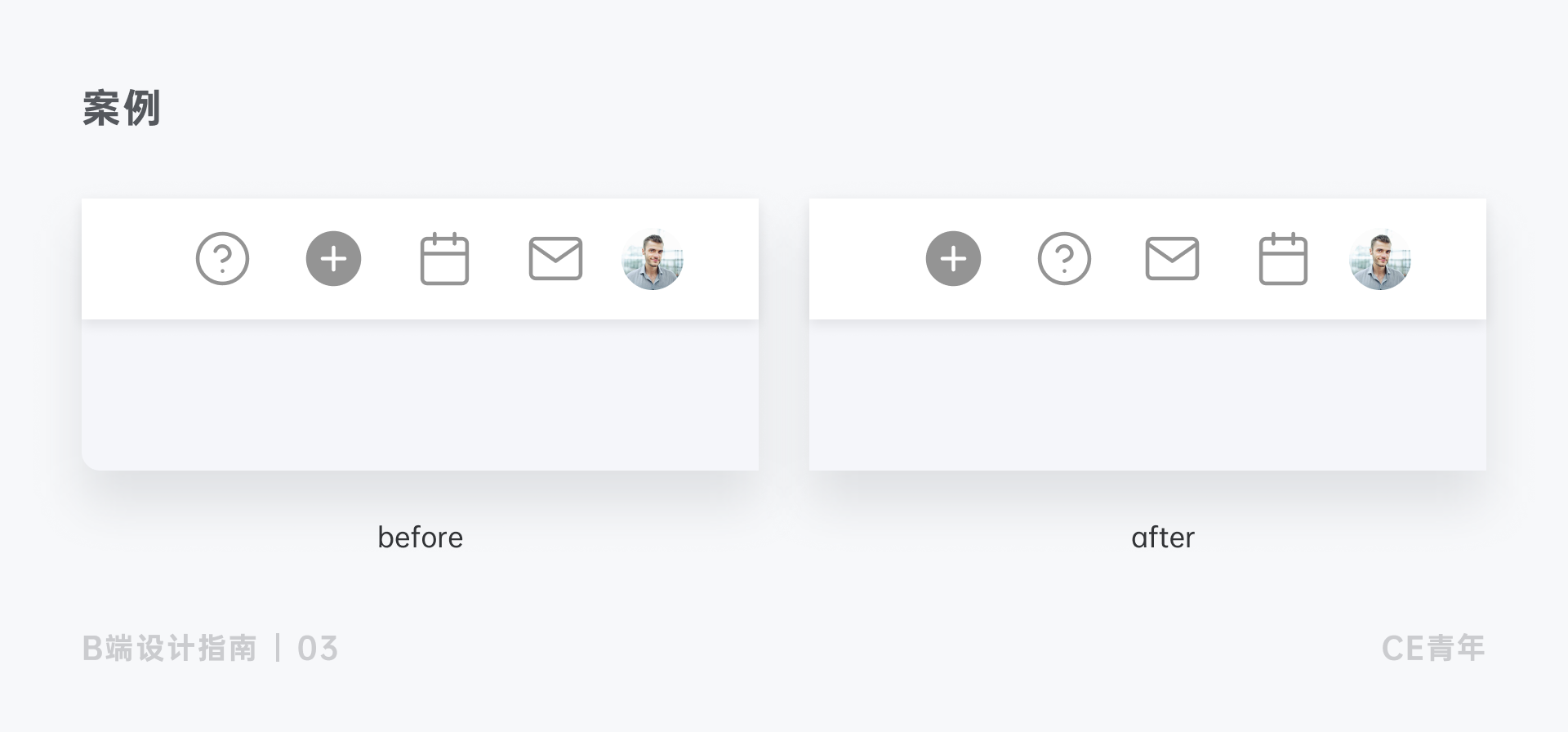Viewport: 1568px width, 732px height.
Task: Click the 03 page number in footer
Action: coord(318,649)
